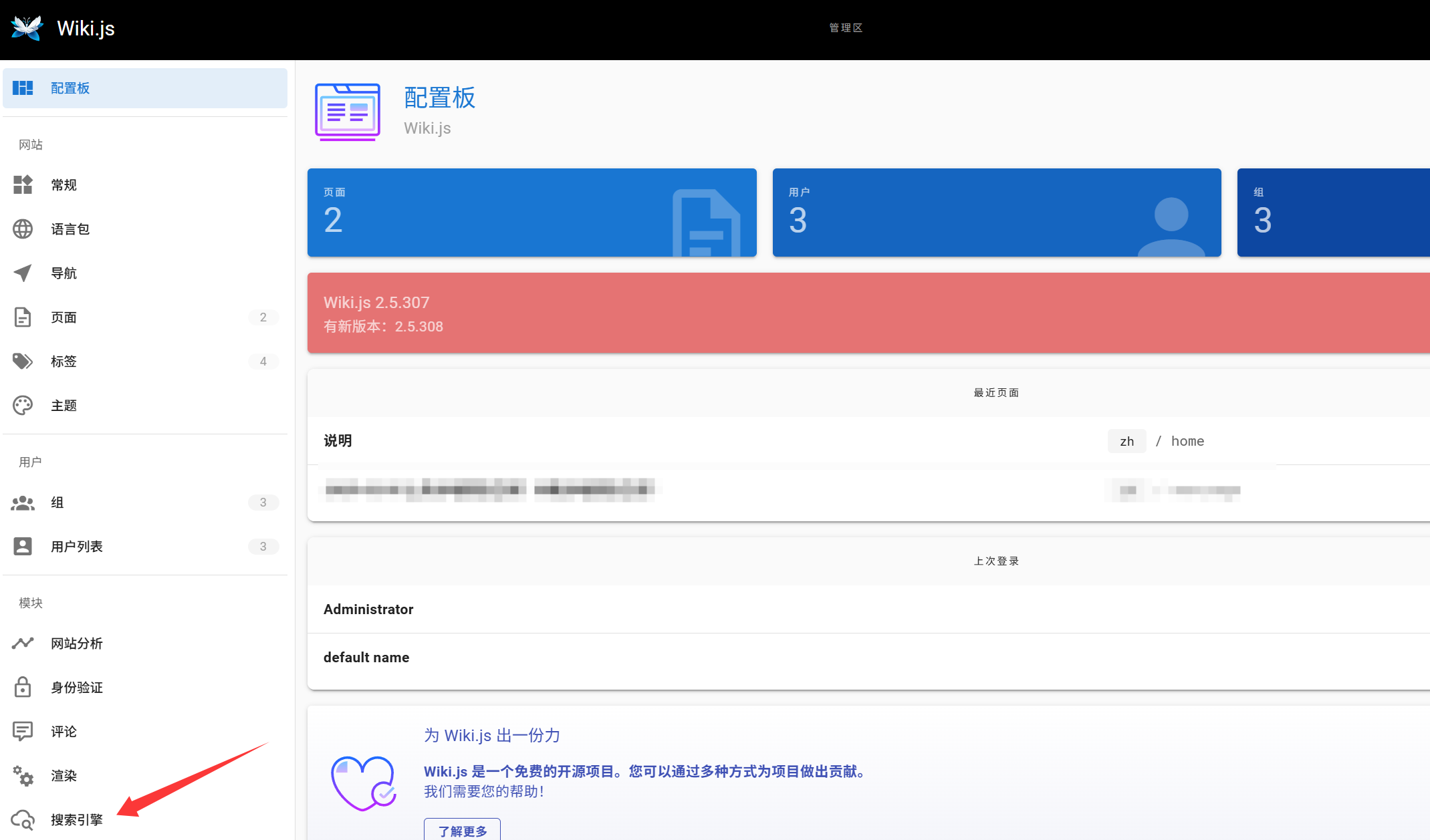The height and width of the screenshot is (840, 1430).
Task: Click the 组 count badge in sidebar
Action: tap(263, 503)
